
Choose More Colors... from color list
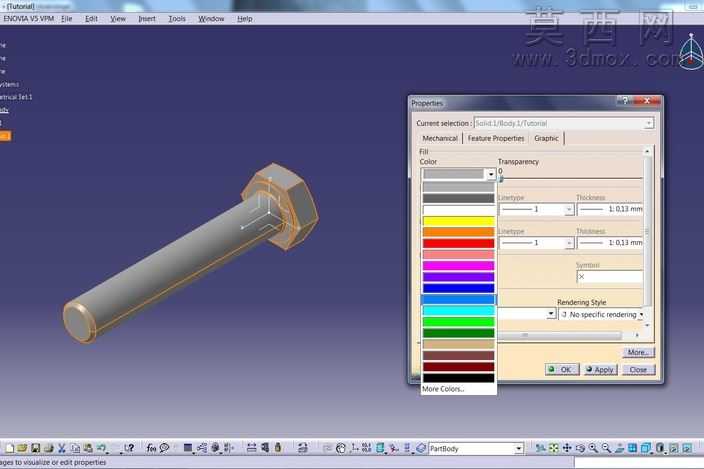(x=443, y=389)
